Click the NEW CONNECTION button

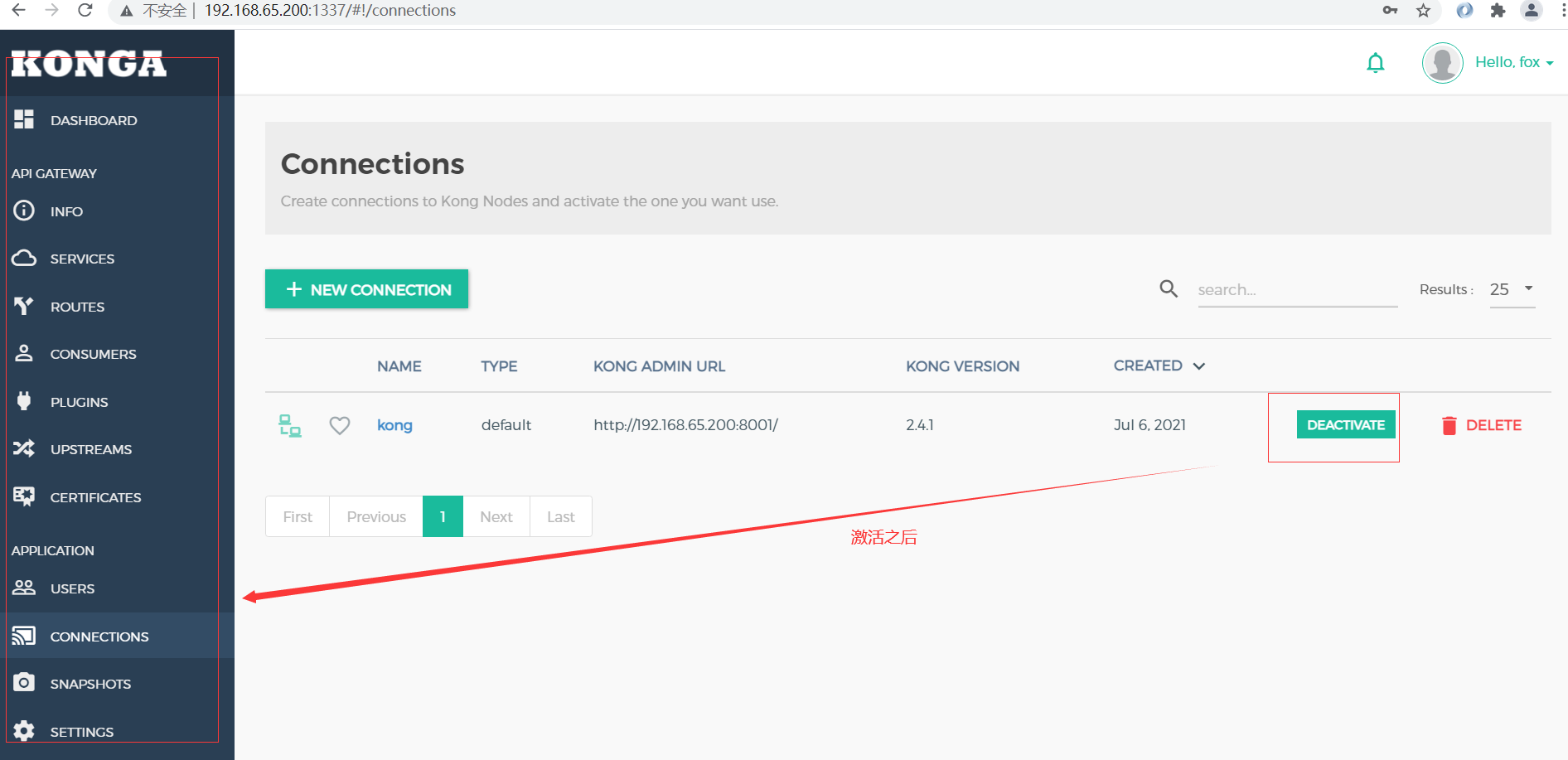click(366, 289)
